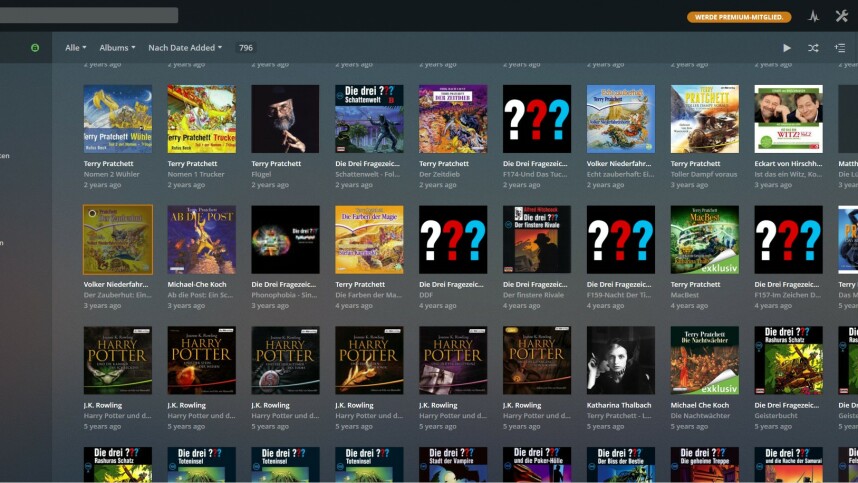The width and height of the screenshot is (858, 483).
Task: Tick the selection circle on Der Zauberhut cover
Action: coord(92,213)
